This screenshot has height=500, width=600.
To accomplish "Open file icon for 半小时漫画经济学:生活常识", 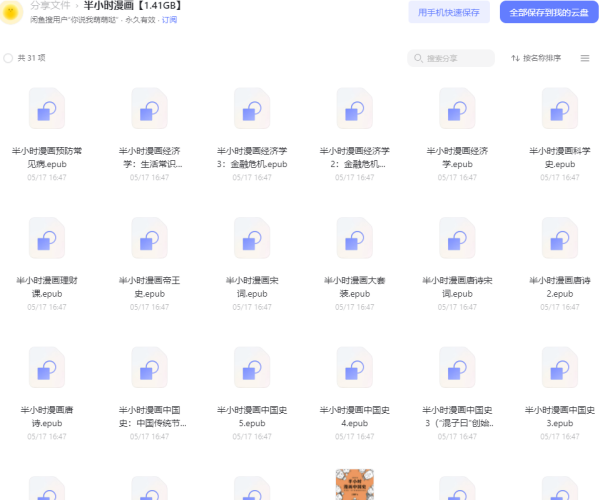I will (149, 108).
